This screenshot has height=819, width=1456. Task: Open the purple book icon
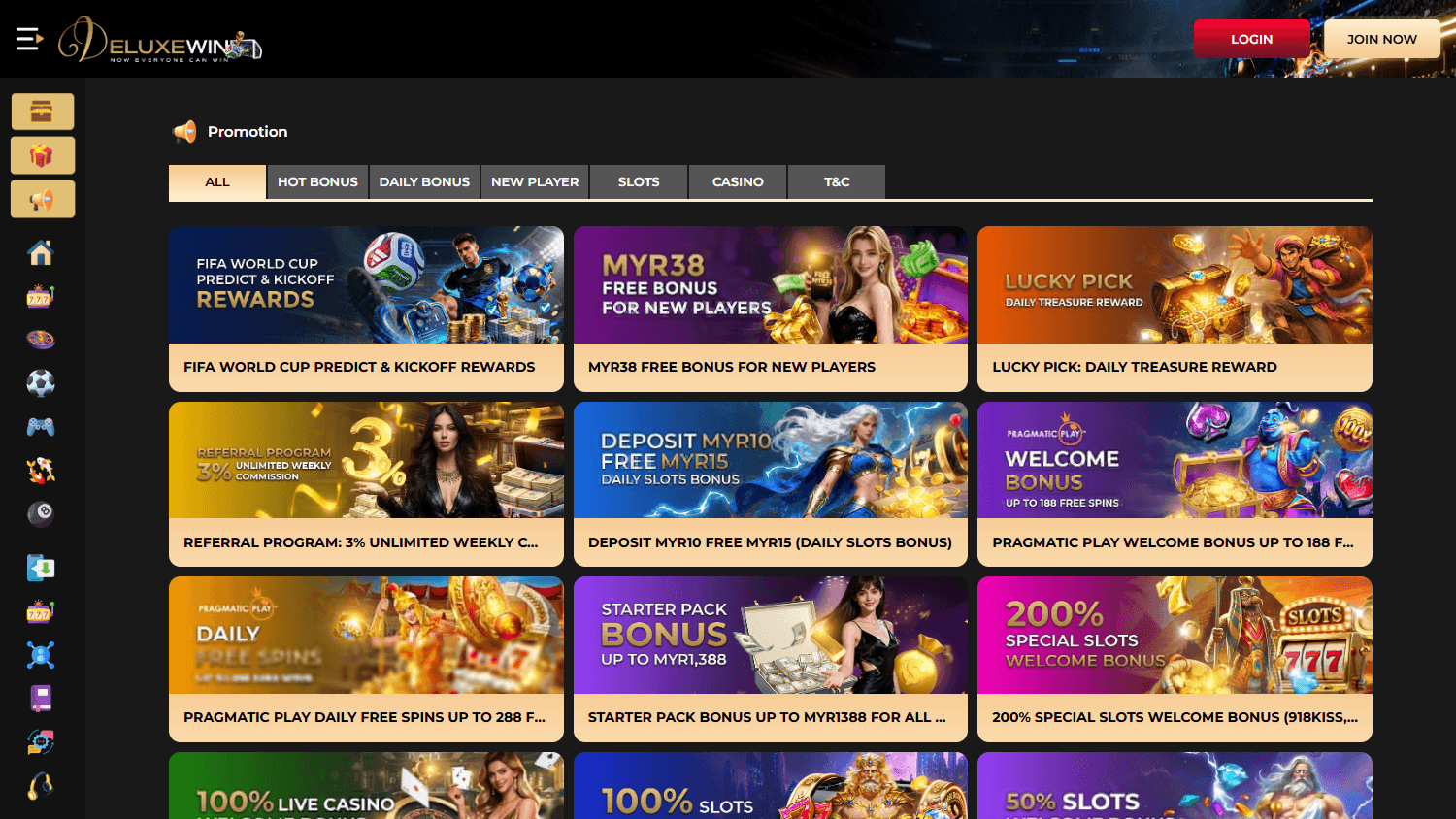pos(41,699)
